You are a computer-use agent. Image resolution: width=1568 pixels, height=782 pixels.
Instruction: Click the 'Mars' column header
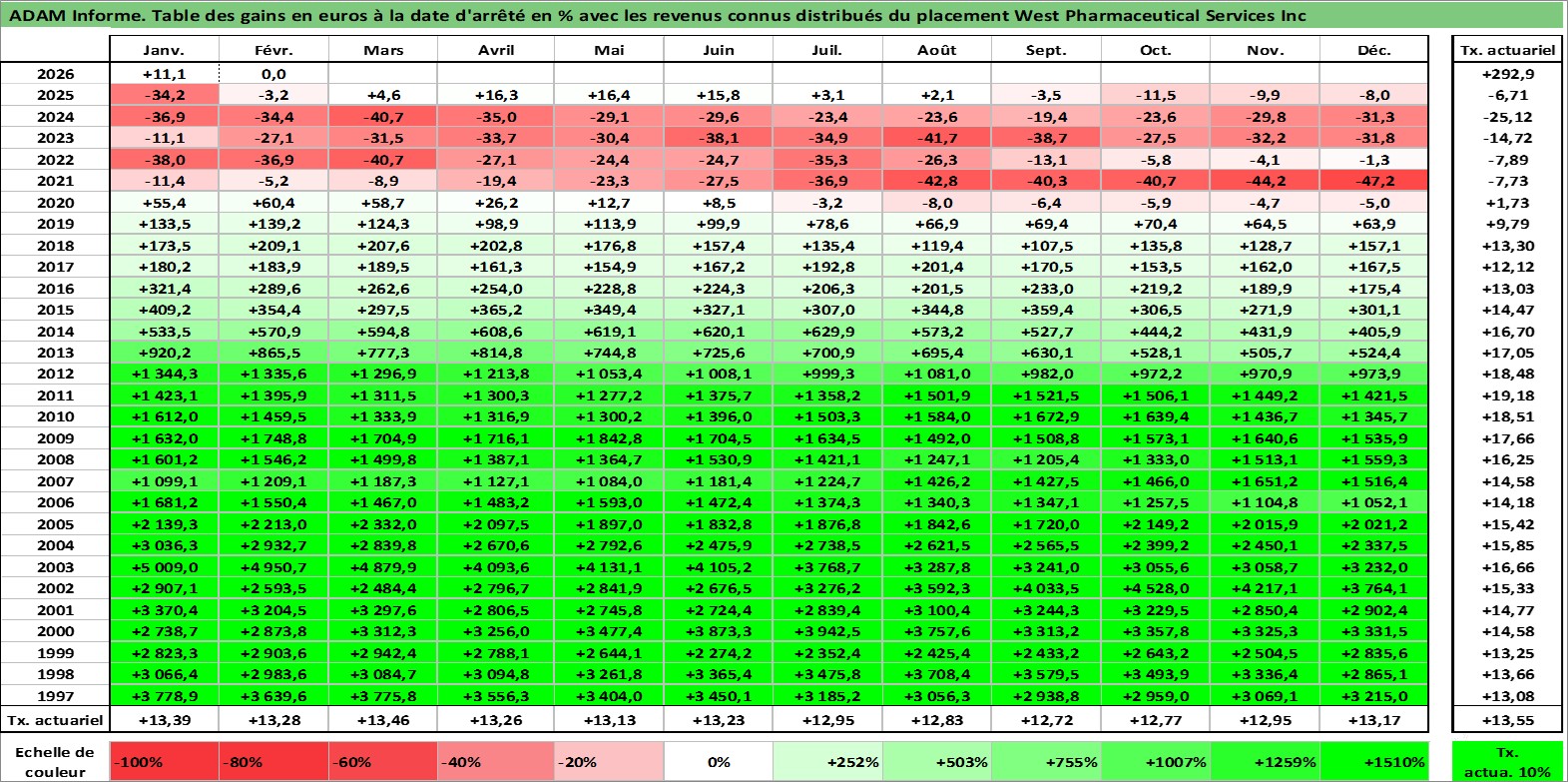click(383, 50)
